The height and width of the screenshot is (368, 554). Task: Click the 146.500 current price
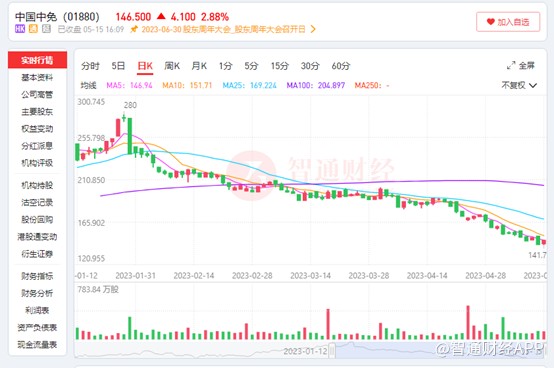pyautogui.click(x=133, y=17)
